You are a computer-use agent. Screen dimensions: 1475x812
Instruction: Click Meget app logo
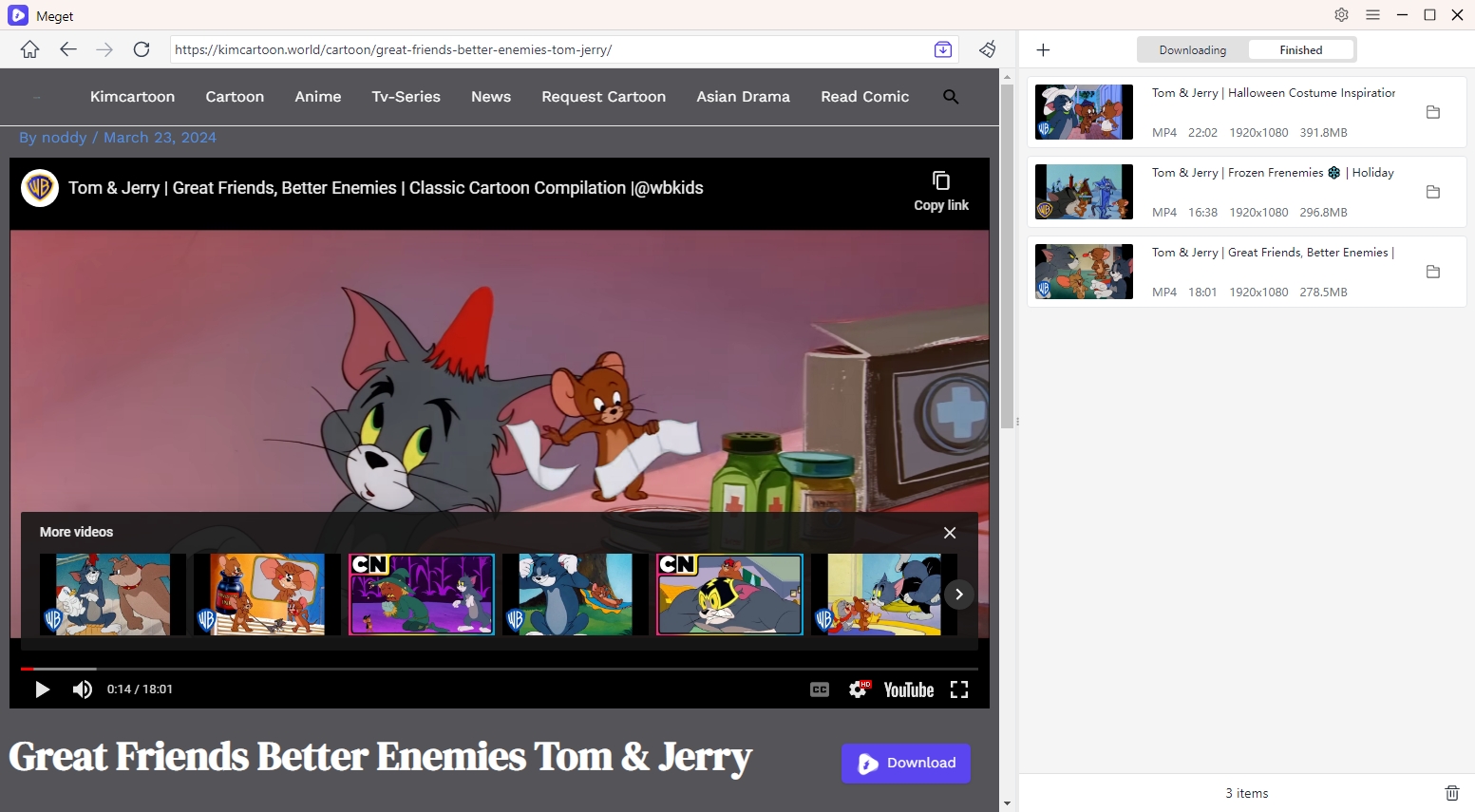pyautogui.click(x=18, y=15)
